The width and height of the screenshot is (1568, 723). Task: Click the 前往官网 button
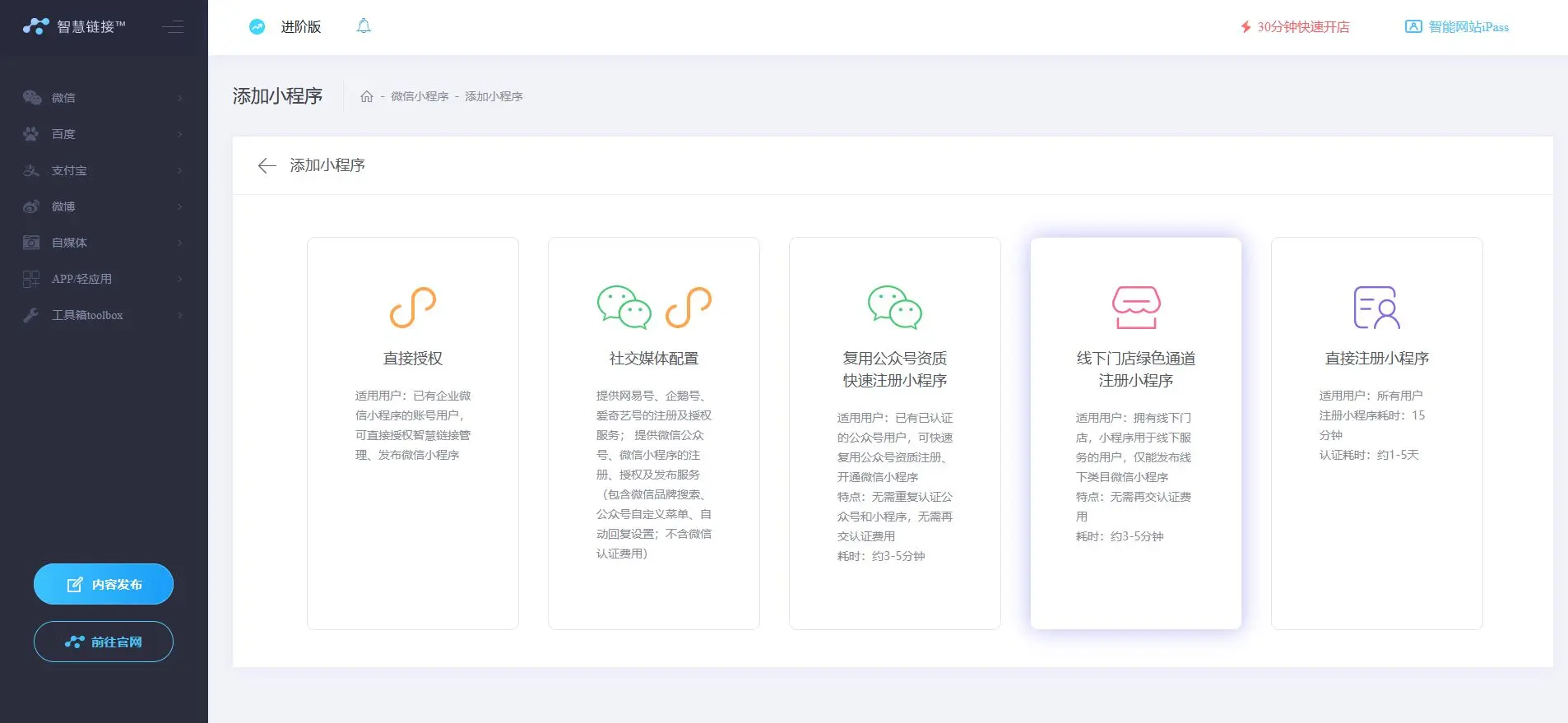104,642
